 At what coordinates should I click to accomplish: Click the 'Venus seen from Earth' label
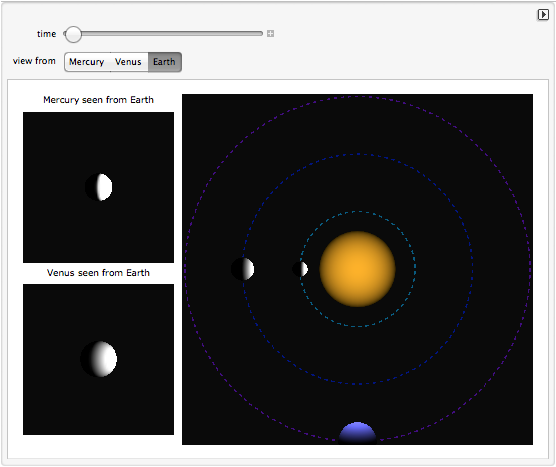tap(98, 273)
